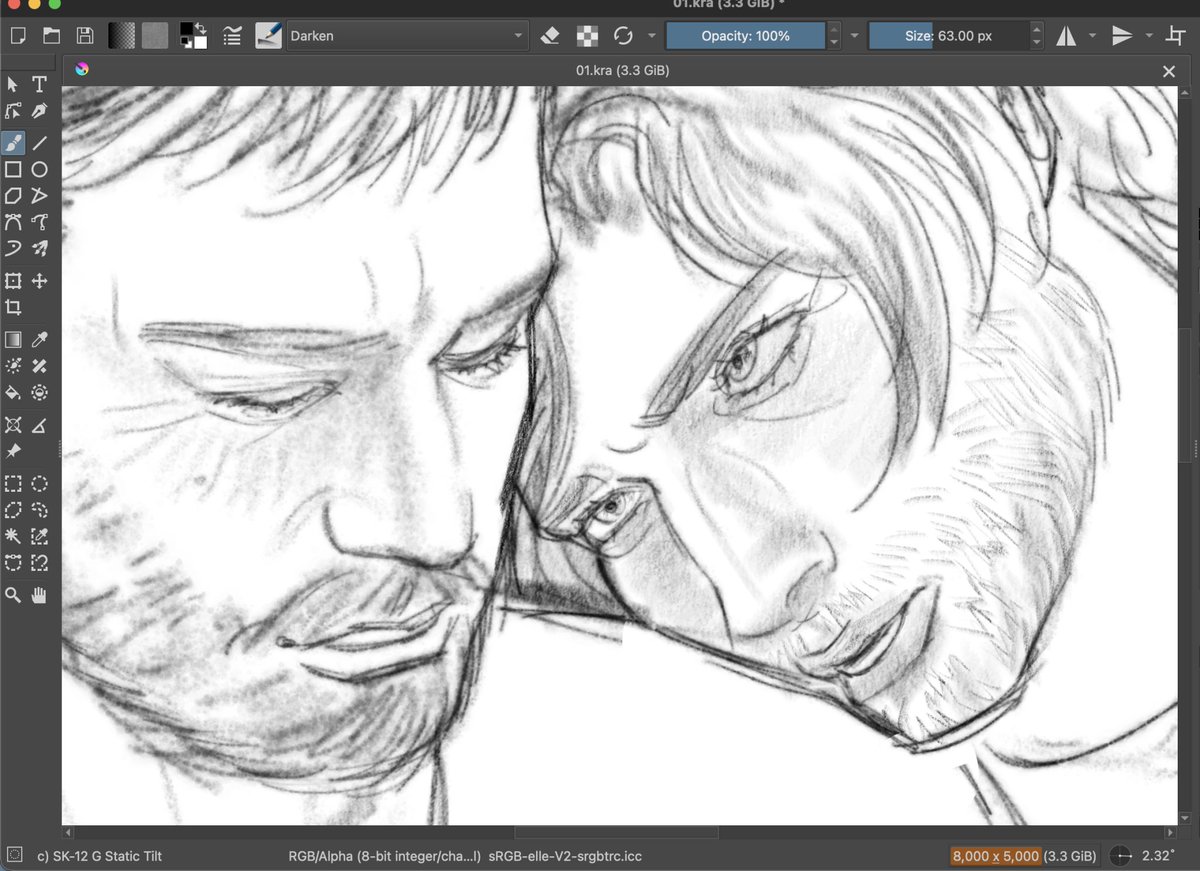Open the gradient chooser in toolbar
Screen dimensions: 1200x871
(x=122, y=36)
